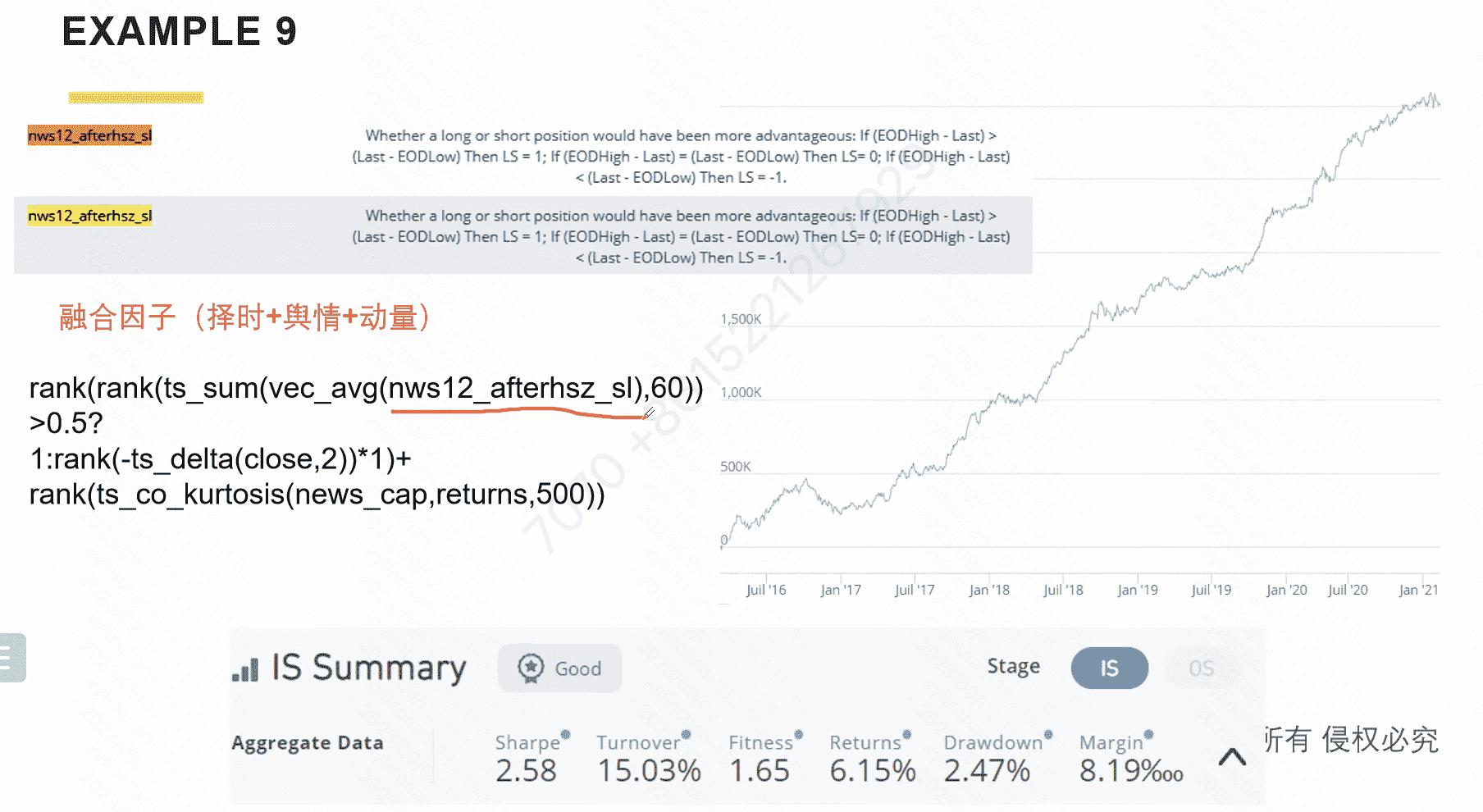Click the bar chart icon beside IS Summary
The width and height of the screenshot is (1483, 812).
(x=245, y=669)
